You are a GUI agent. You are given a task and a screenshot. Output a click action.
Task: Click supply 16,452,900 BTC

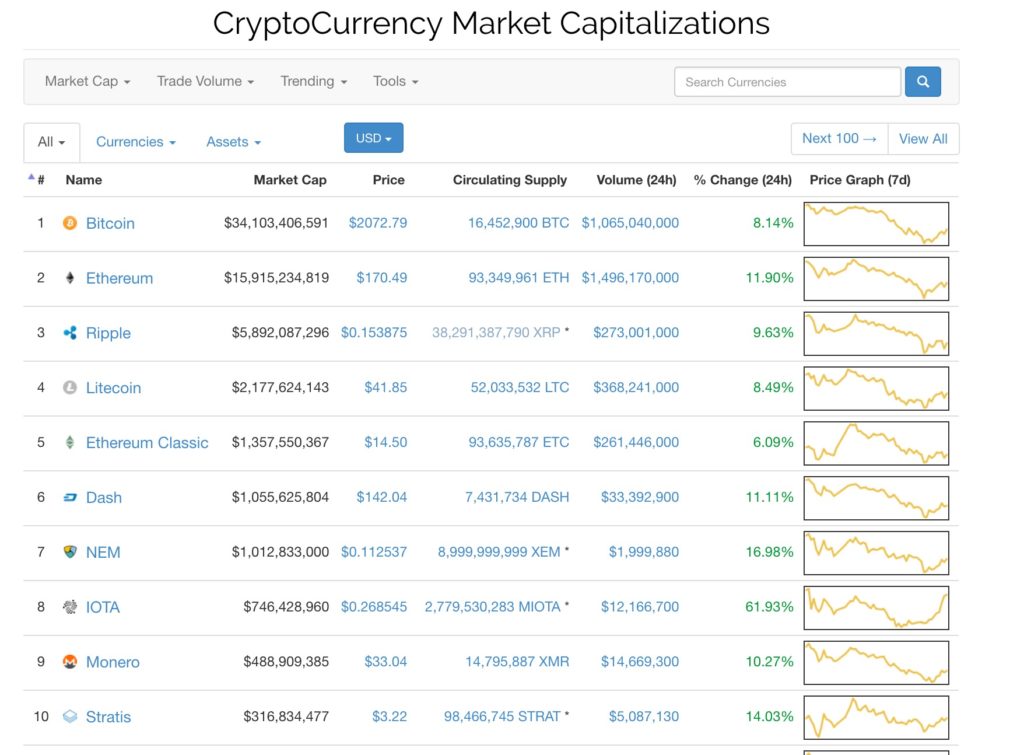(x=519, y=223)
